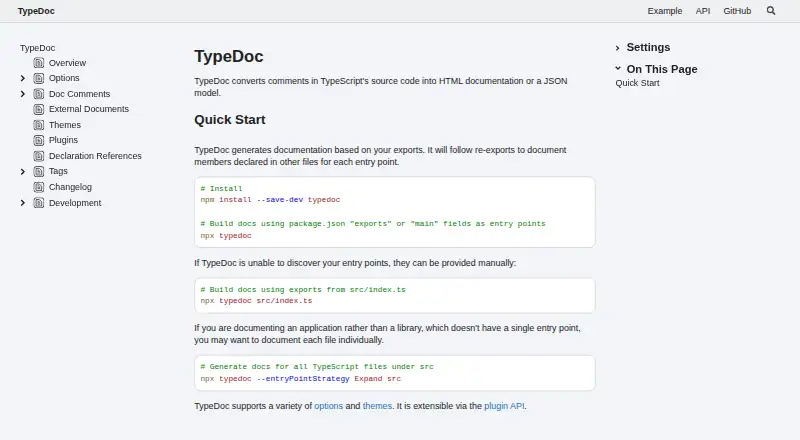The width and height of the screenshot is (800, 440).
Task: Expand the Tags tree section
Action: (22, 172)
